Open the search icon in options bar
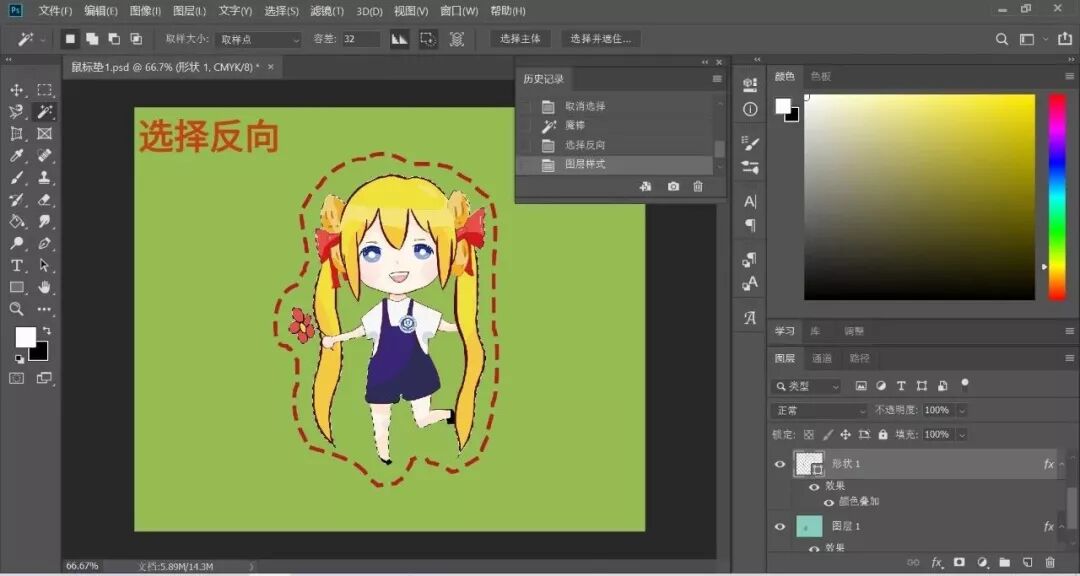 click(1002, 39)
